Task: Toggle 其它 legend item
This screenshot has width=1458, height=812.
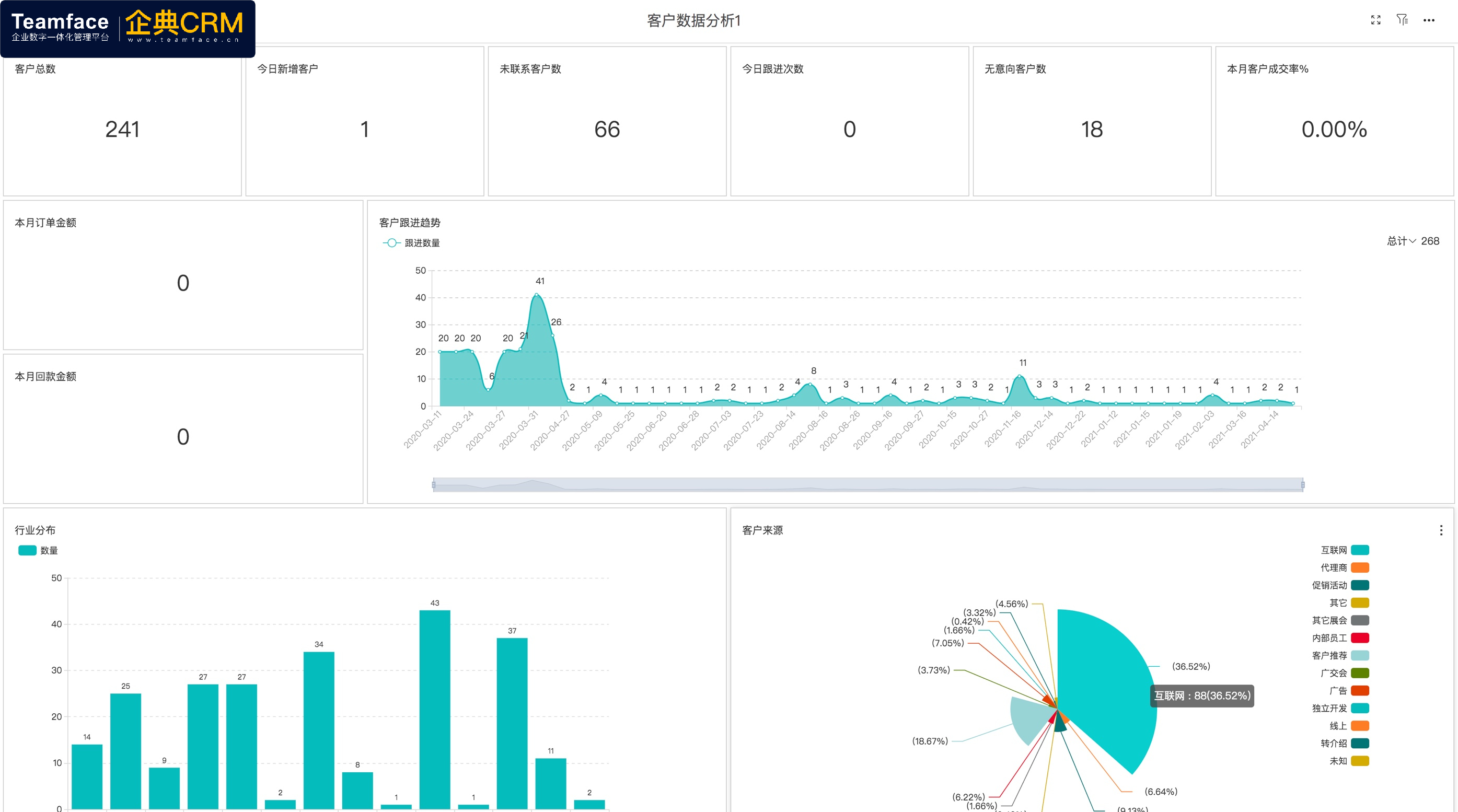Action: click(x=1349, y=602)
